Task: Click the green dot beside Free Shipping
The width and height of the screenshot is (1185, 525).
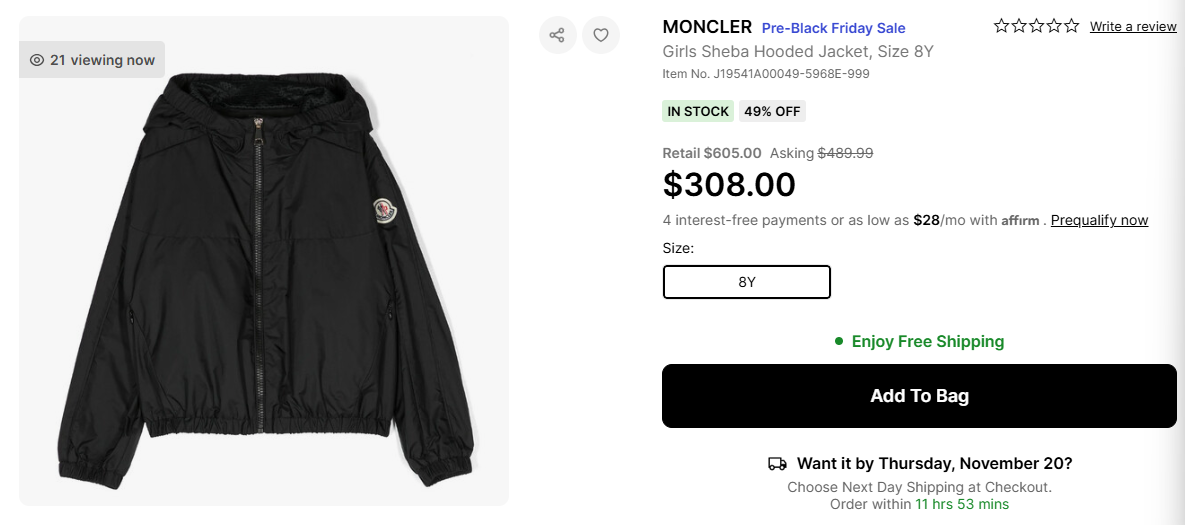Action: pos(839,342)
